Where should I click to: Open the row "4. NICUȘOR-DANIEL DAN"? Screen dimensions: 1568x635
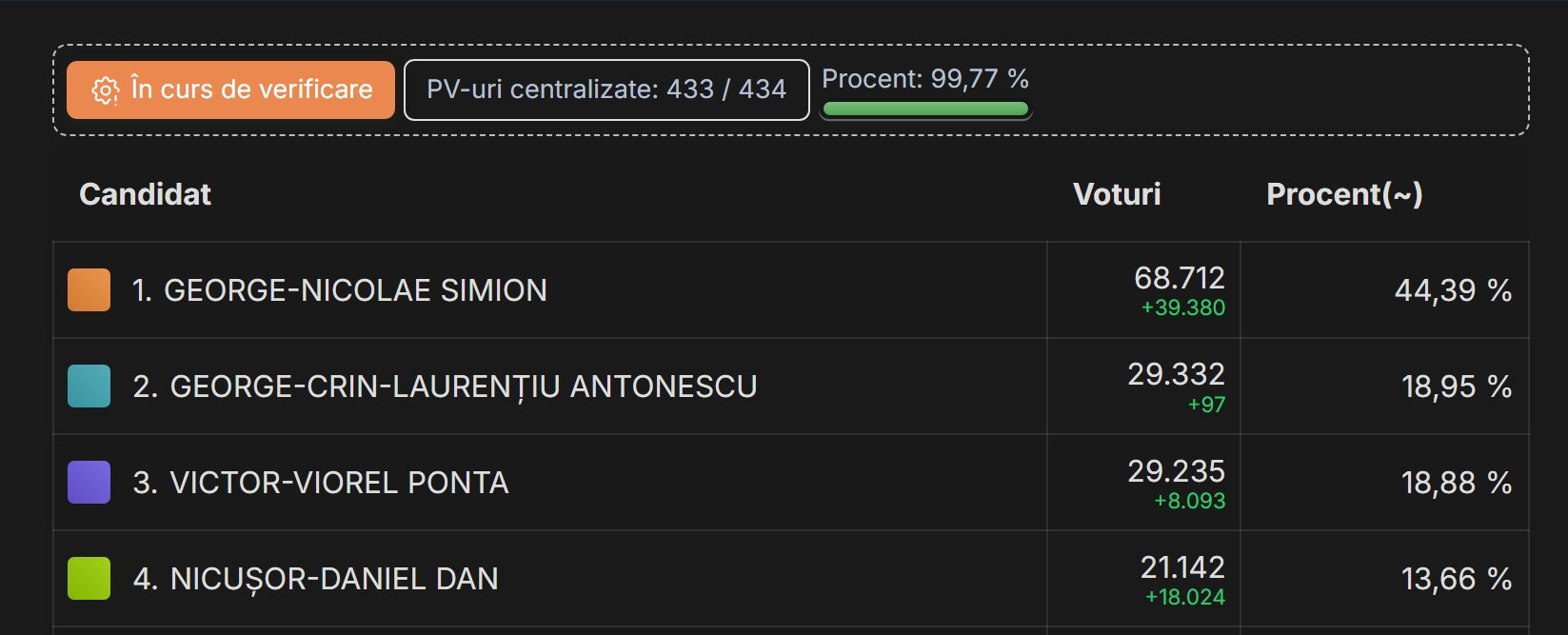click(790, 579)
